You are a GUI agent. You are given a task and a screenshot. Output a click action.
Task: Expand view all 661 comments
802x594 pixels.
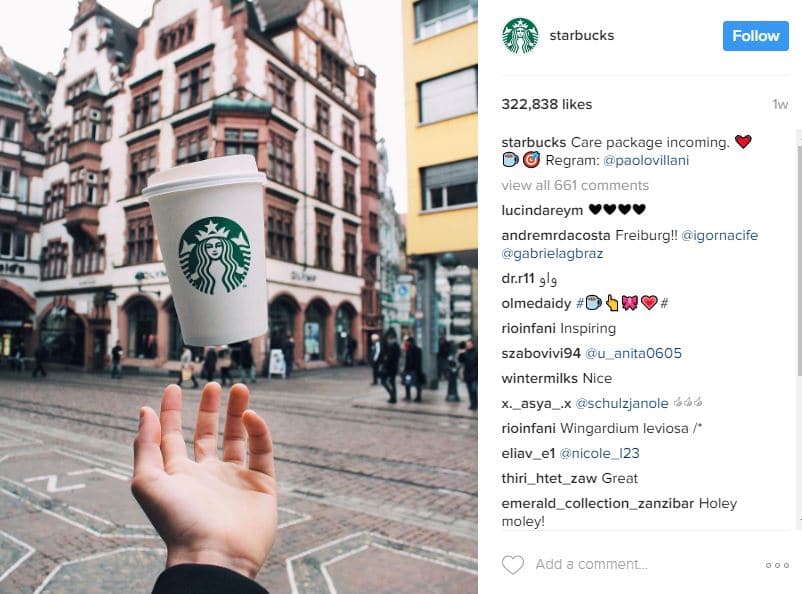575,185
